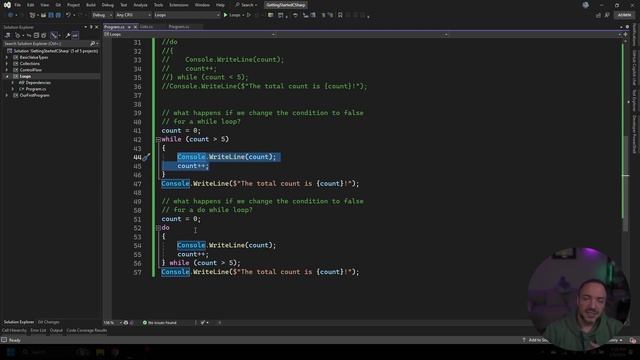
Task: Click the Save All toolbar icon
Action: pos(58,15)
